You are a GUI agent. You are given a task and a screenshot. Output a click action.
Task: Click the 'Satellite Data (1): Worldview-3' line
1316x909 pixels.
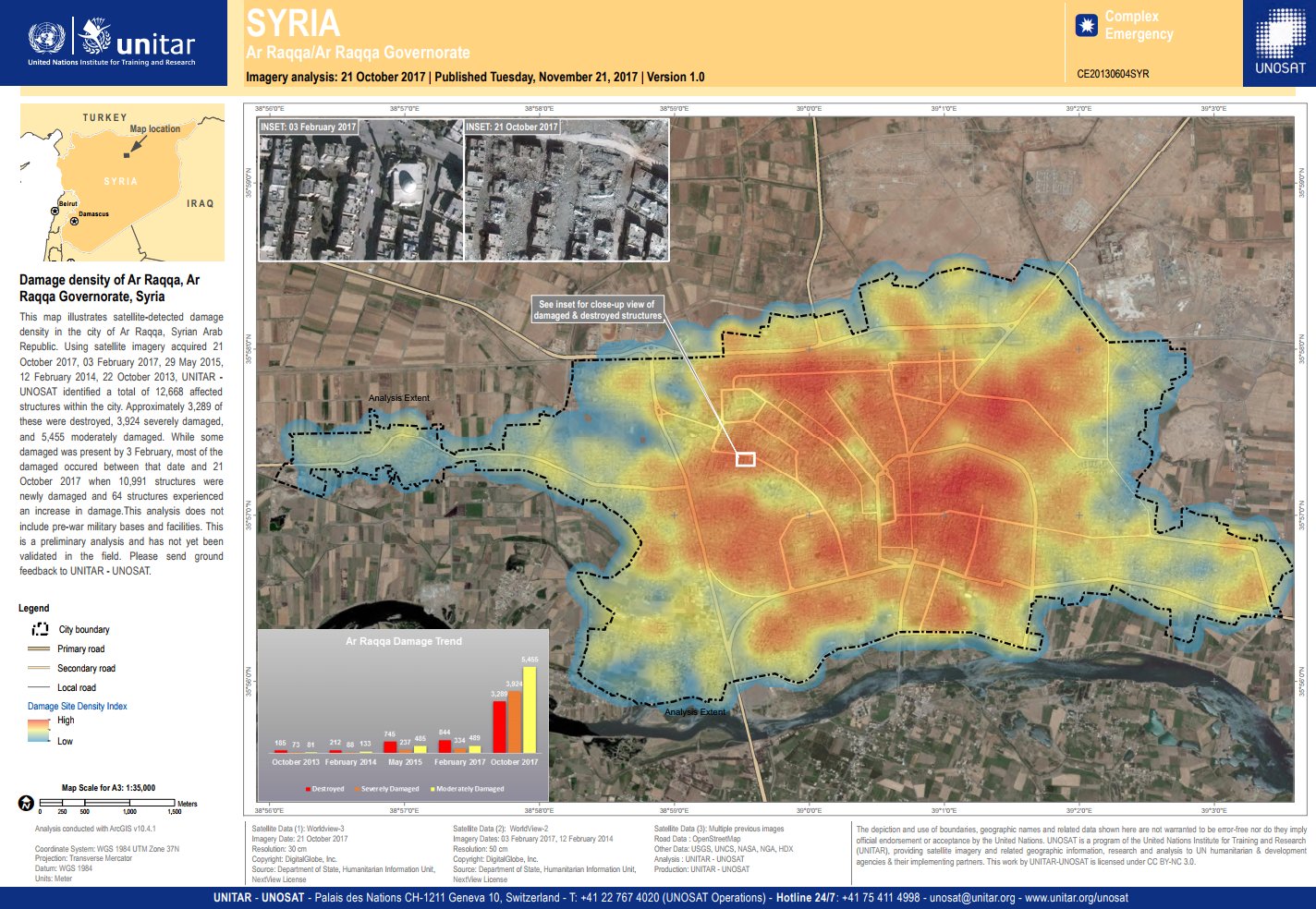[x=298, y=829]
